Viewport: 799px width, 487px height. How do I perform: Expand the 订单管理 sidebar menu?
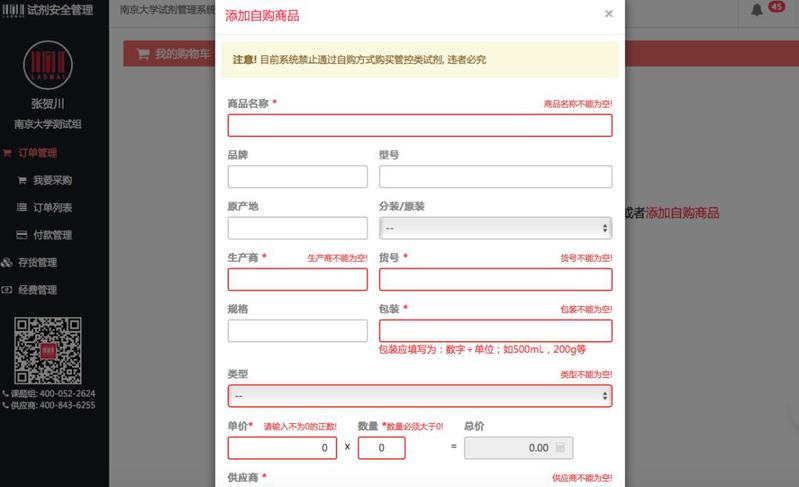click(37, 153)
